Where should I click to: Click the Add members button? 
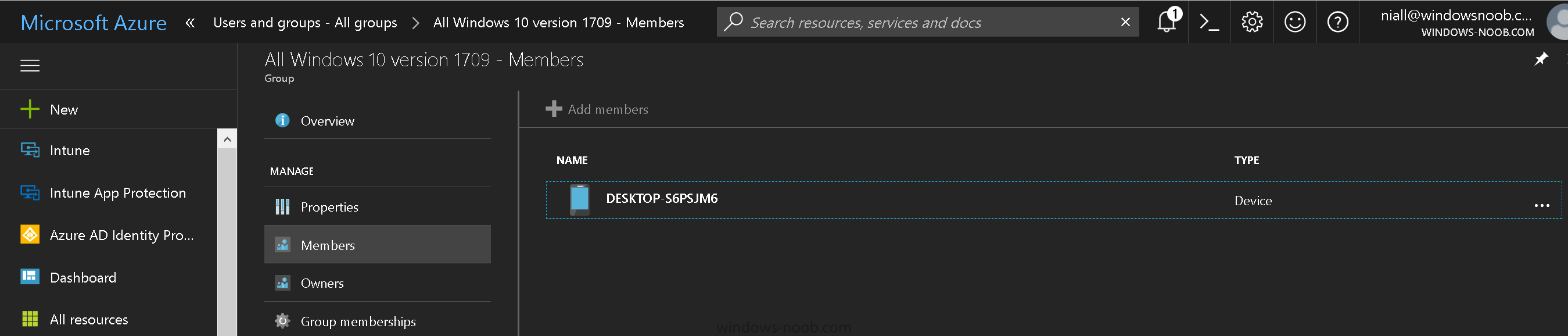(597, 109)
